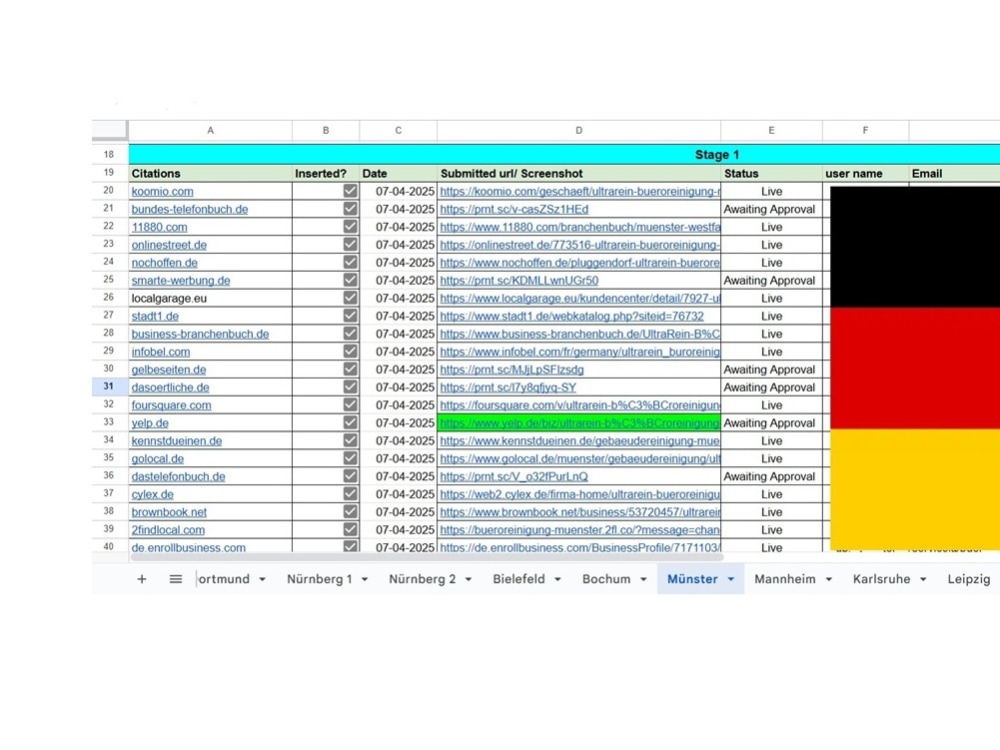Select row 20 header
This screenshot has height=750, width=1000.
pos(109,190)
